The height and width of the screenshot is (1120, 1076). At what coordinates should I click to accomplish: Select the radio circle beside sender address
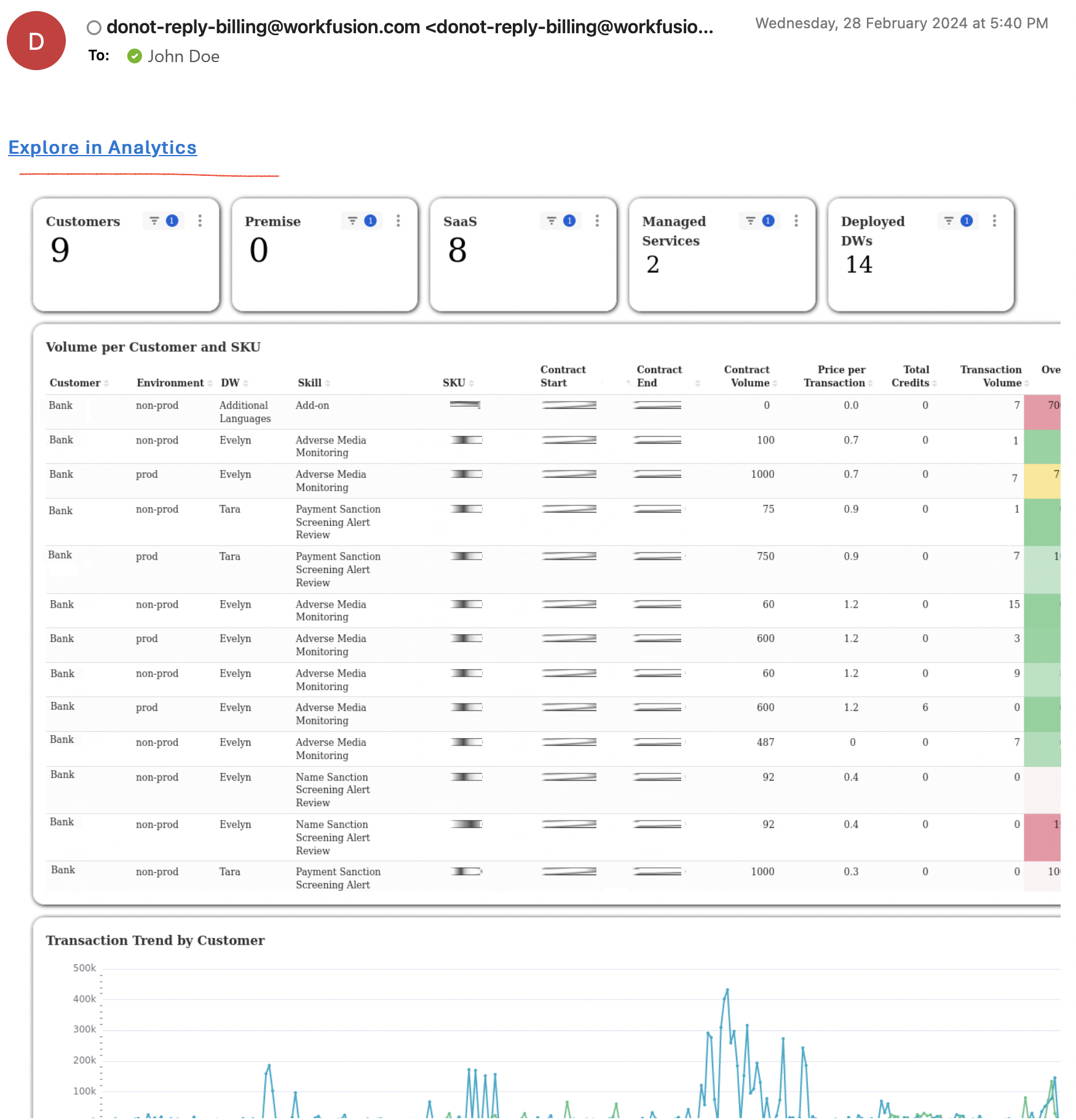tap(94, 28)
